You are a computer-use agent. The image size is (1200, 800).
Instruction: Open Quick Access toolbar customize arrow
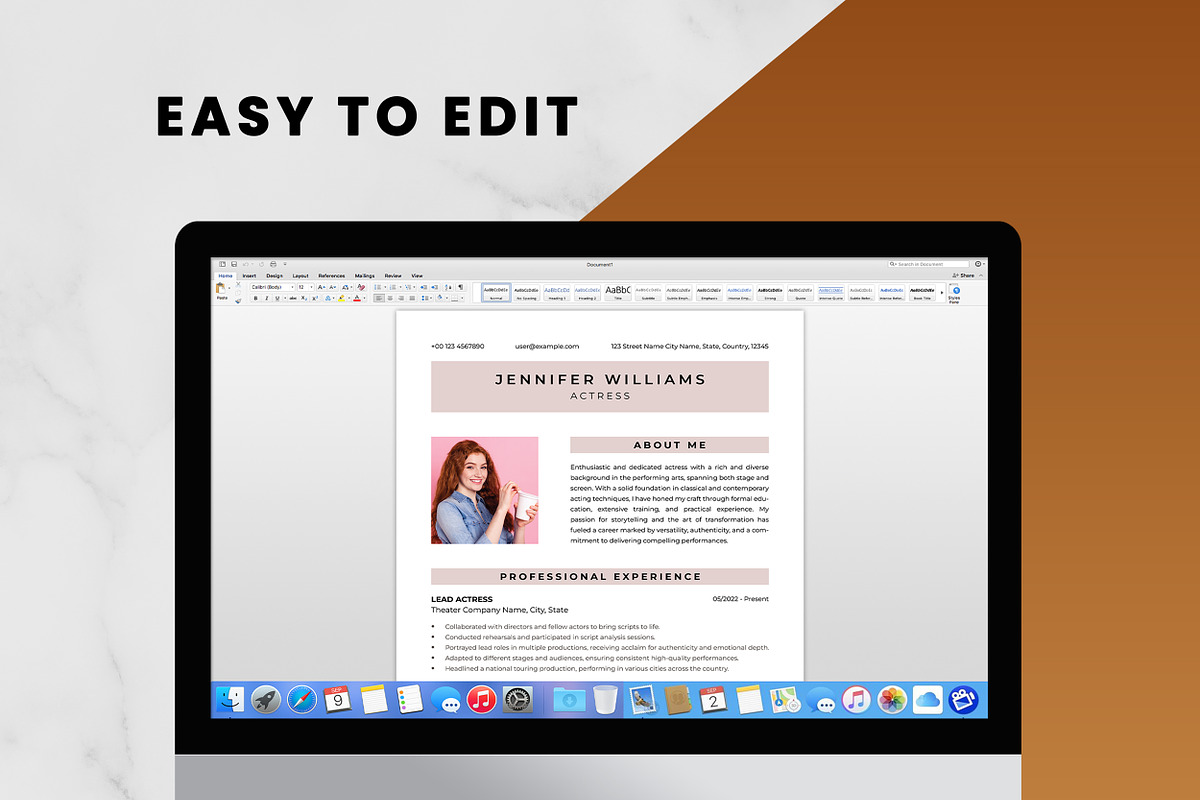tap(285, 264)
